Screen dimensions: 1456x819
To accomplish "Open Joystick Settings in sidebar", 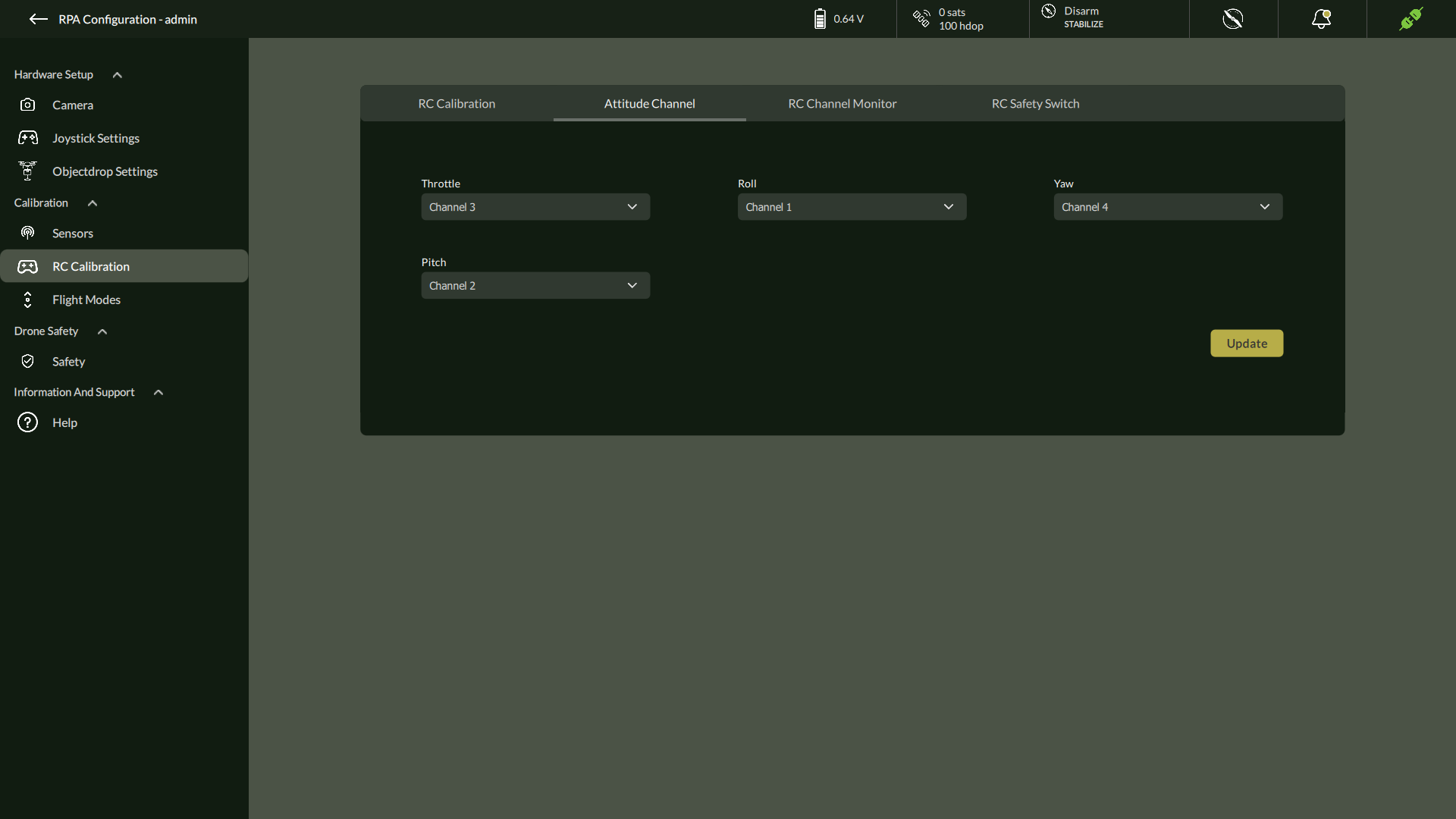I will tap(96, 138).
